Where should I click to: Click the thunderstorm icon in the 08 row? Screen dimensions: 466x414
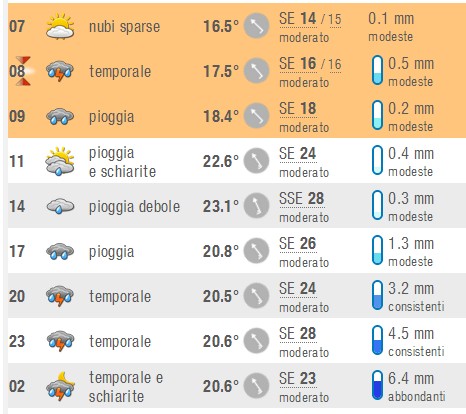(60, 71)
